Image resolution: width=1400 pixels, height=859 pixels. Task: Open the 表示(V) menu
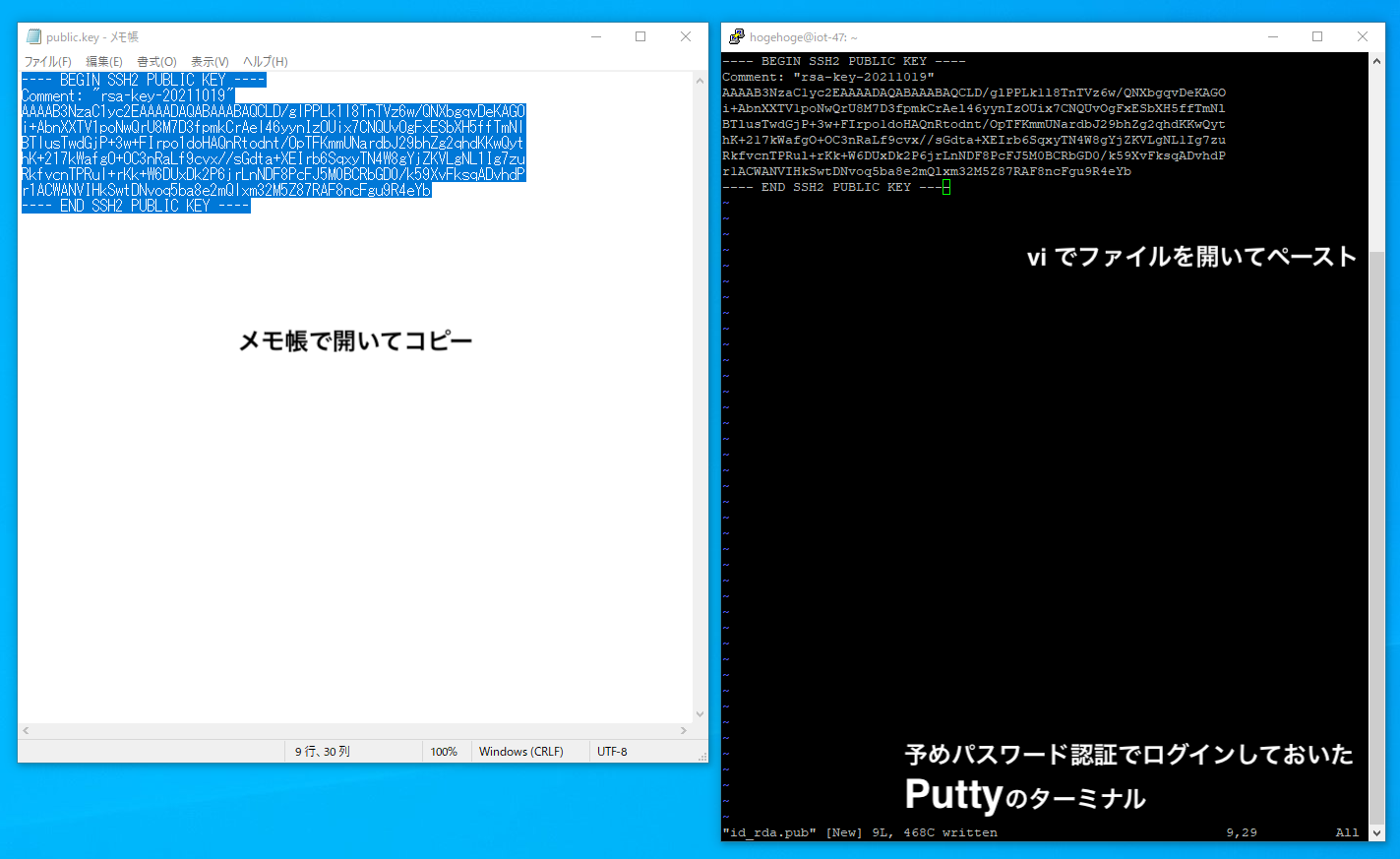pos(210,62)
